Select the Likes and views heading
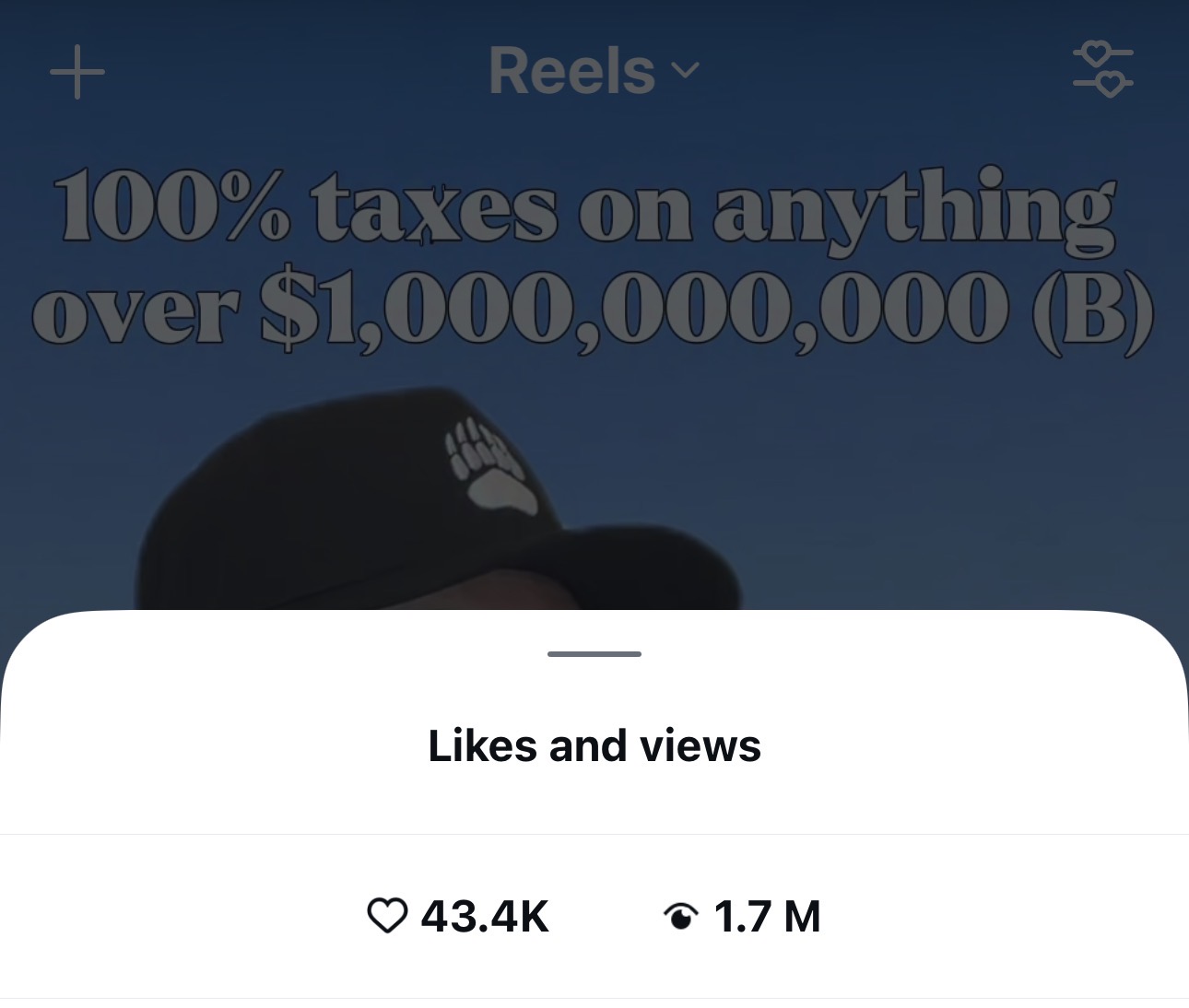Screen dimensions: 1189x1008 point(594,745)
